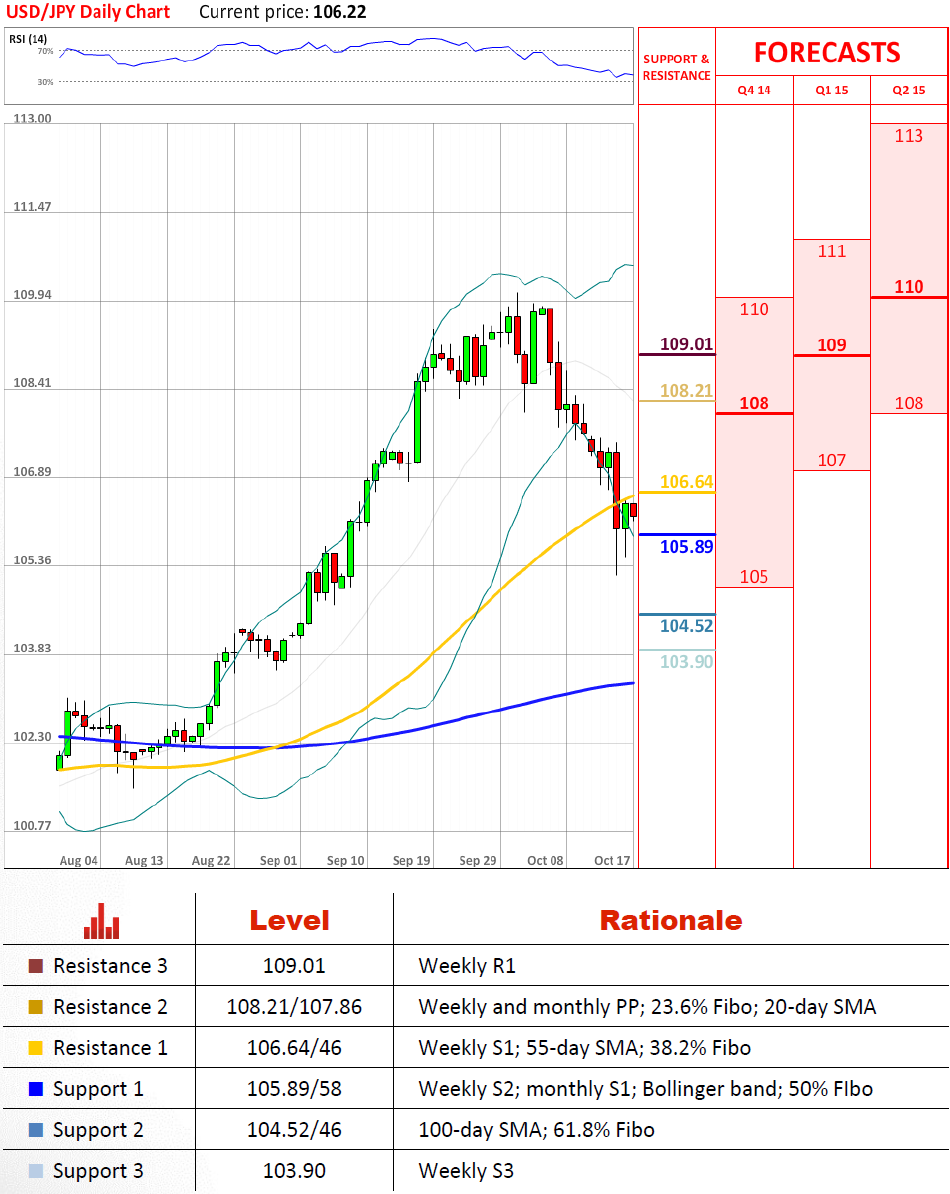
Task: Click the Q2 15 forecast column header
Action: coord(909,90)
